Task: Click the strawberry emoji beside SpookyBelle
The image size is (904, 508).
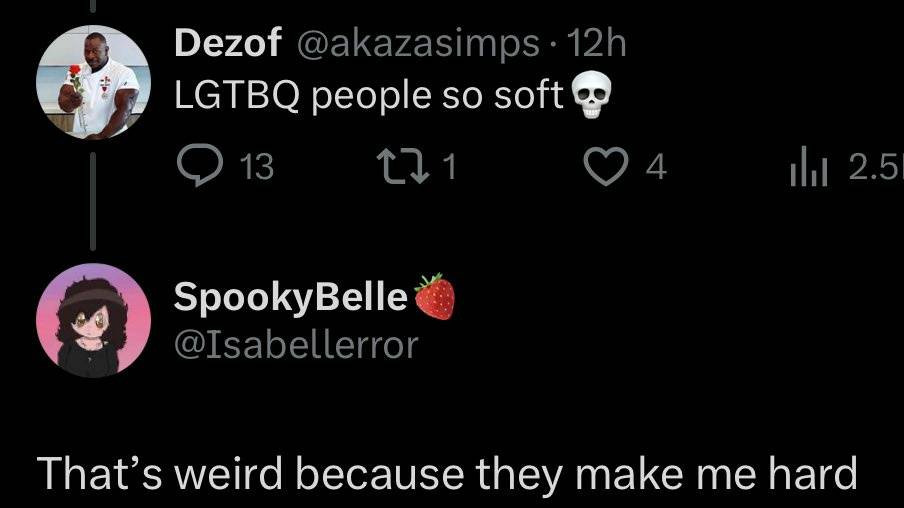Action: click(435, 296)
